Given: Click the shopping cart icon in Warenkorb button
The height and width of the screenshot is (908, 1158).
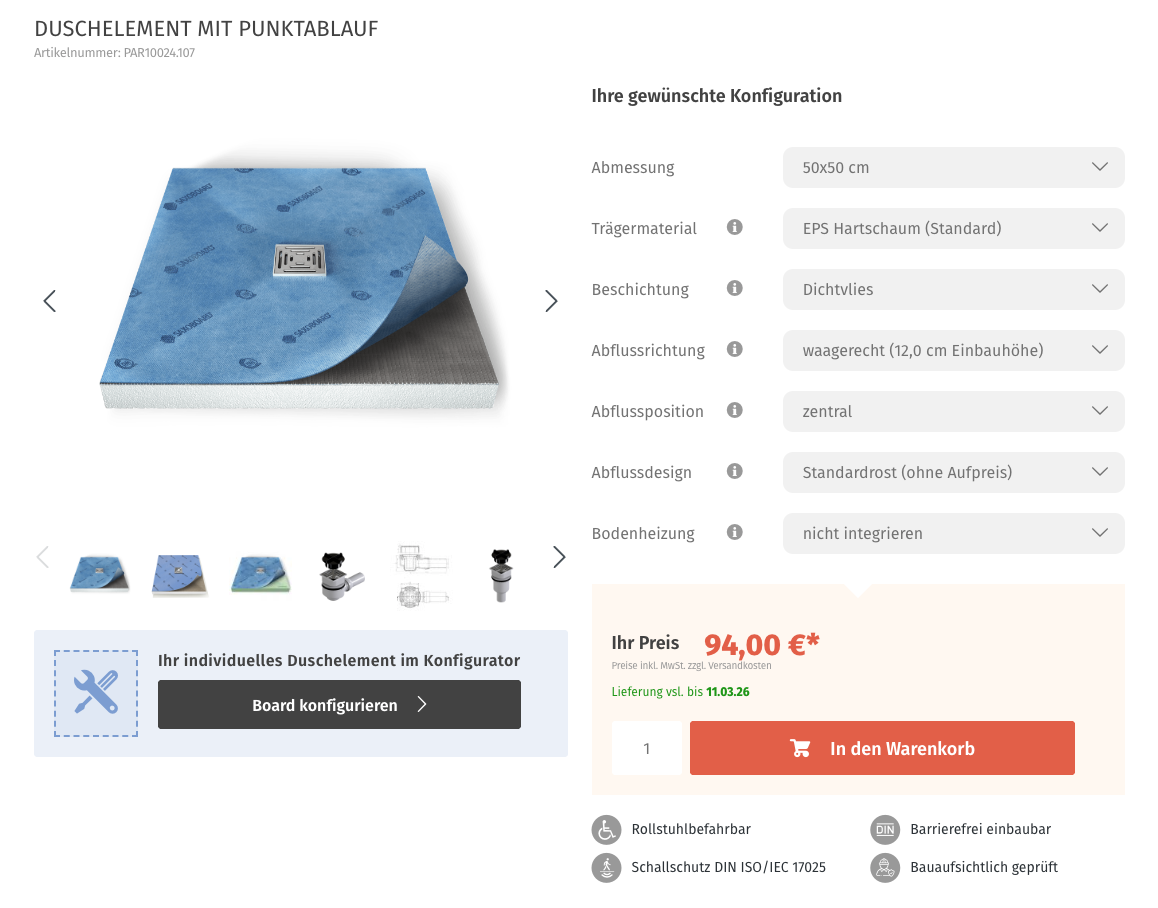Looking at the screenshot, I should coord(800,747).
